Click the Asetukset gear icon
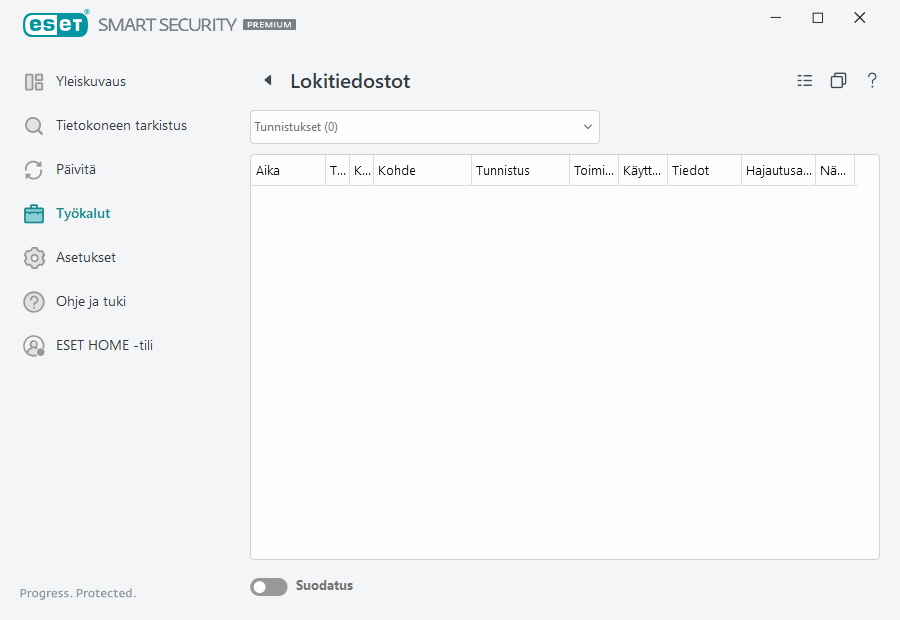 coord(34,257)
